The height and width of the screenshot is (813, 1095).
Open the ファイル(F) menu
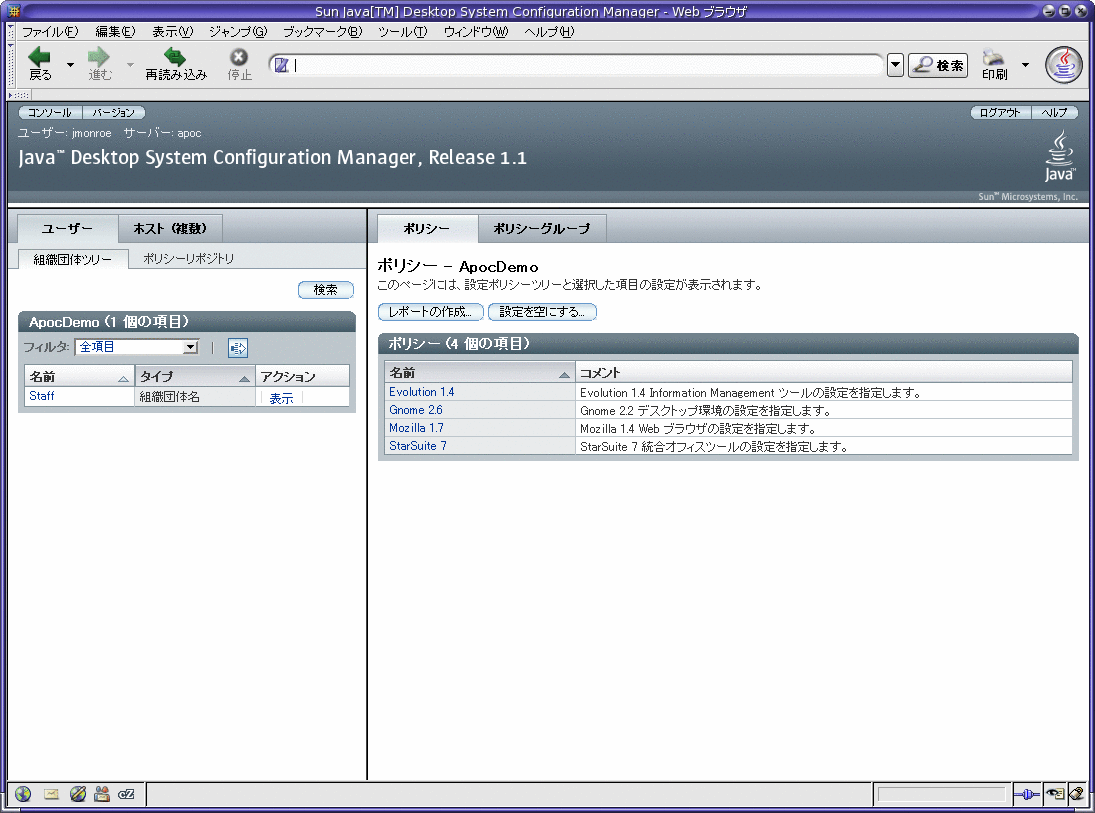(x=50, y=31)
